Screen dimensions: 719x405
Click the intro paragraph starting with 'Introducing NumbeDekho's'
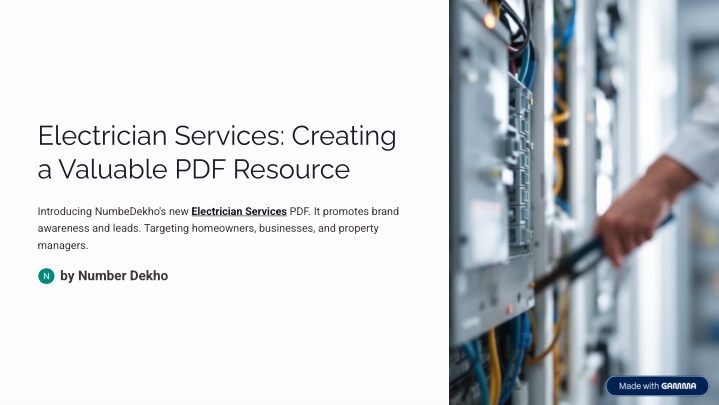pos(218,228)
